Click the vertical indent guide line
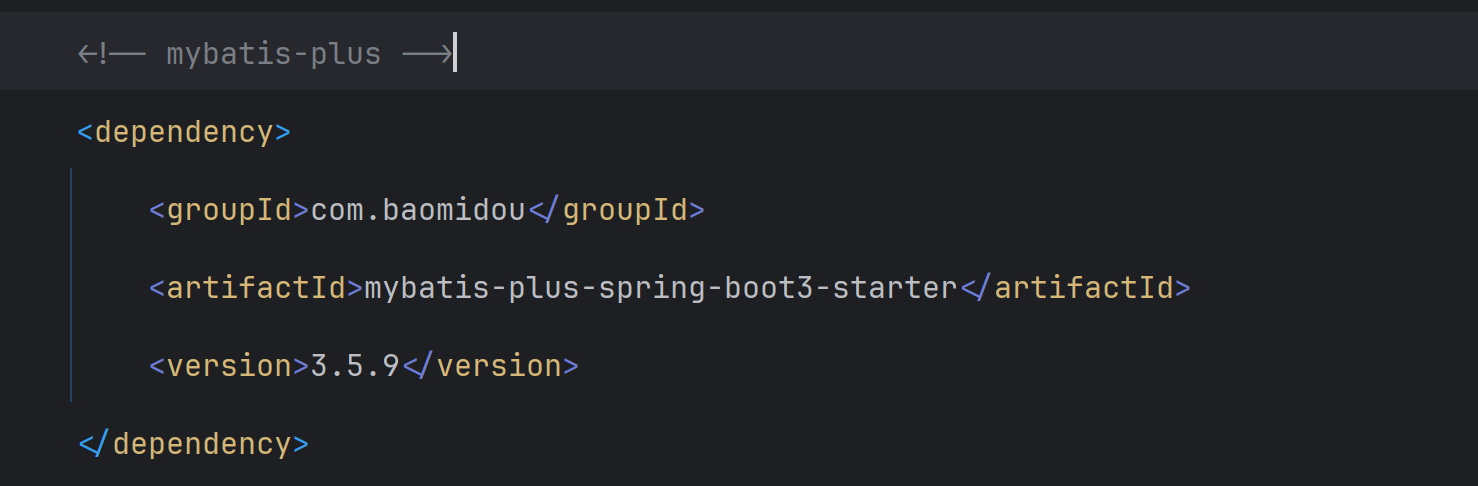This screenshot has height=486, width=1478. 72,288
